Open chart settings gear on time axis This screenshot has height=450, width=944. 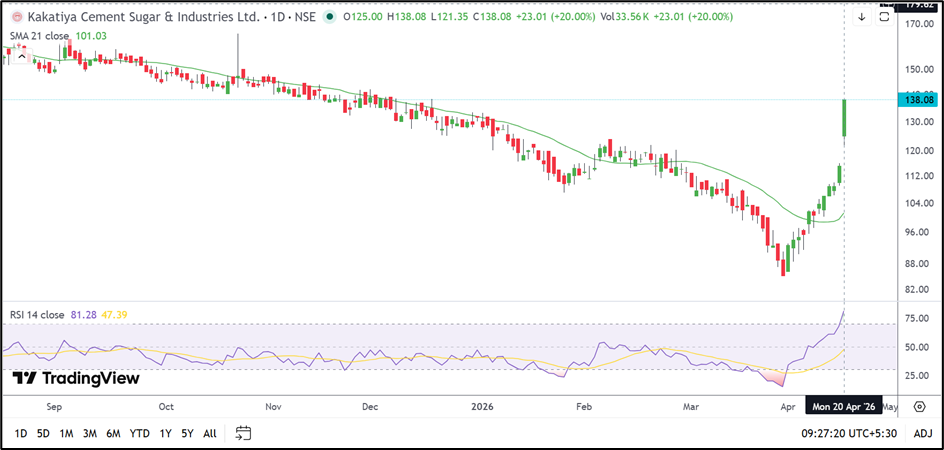click(x=919, y=408)
